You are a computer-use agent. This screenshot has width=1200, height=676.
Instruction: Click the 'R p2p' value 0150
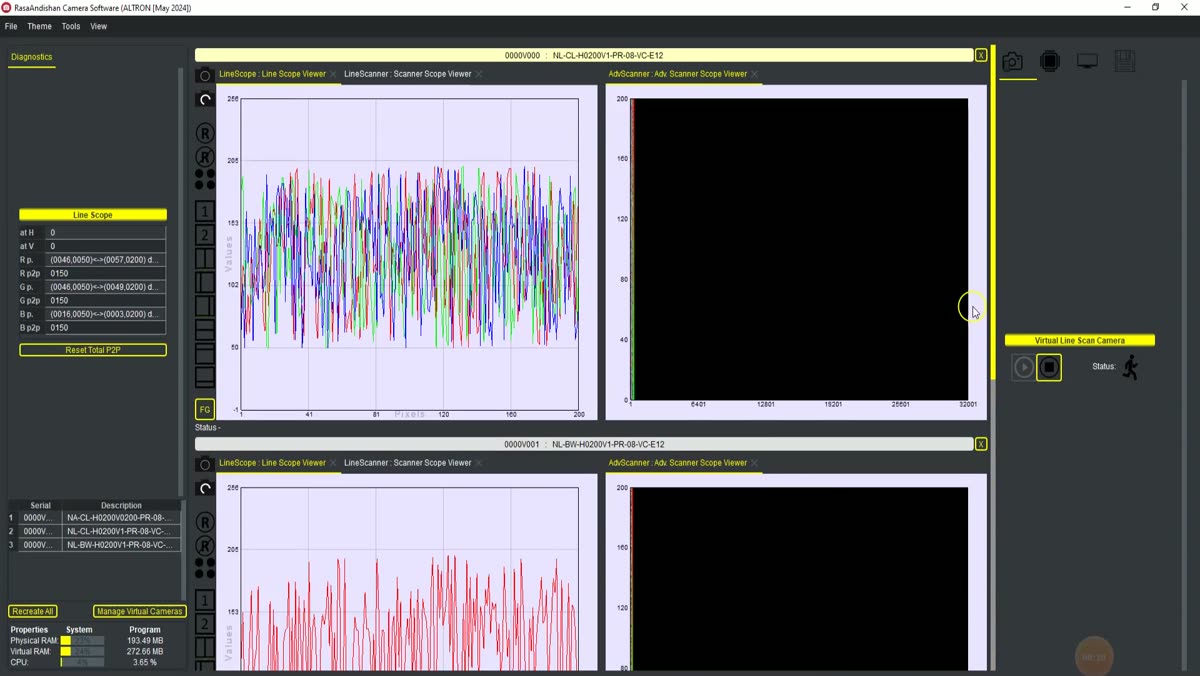[x=105, y=273]
